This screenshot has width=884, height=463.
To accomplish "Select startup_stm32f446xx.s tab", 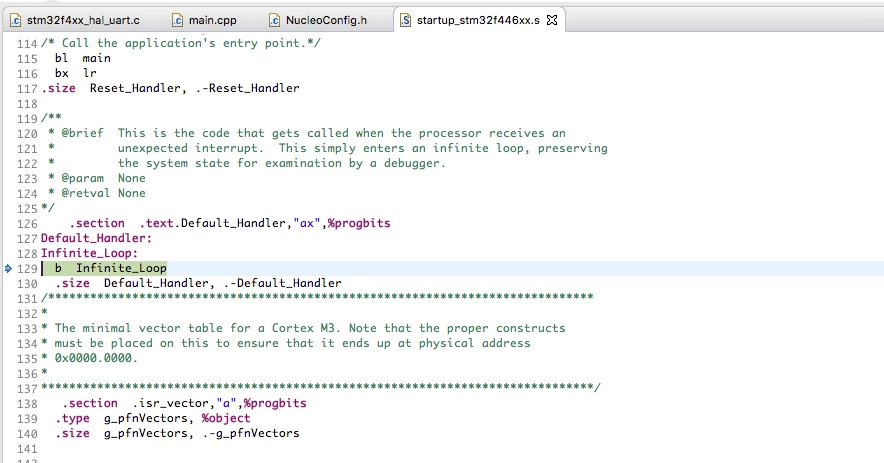I will pyautogui.click(x=478, y=20).
